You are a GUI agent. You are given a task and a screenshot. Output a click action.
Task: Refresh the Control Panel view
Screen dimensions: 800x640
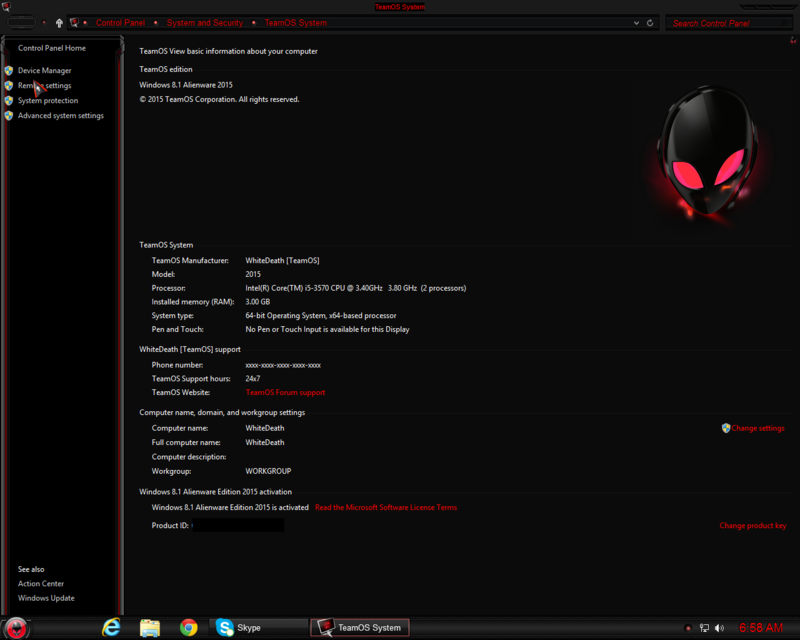click(x=650, y=23)
